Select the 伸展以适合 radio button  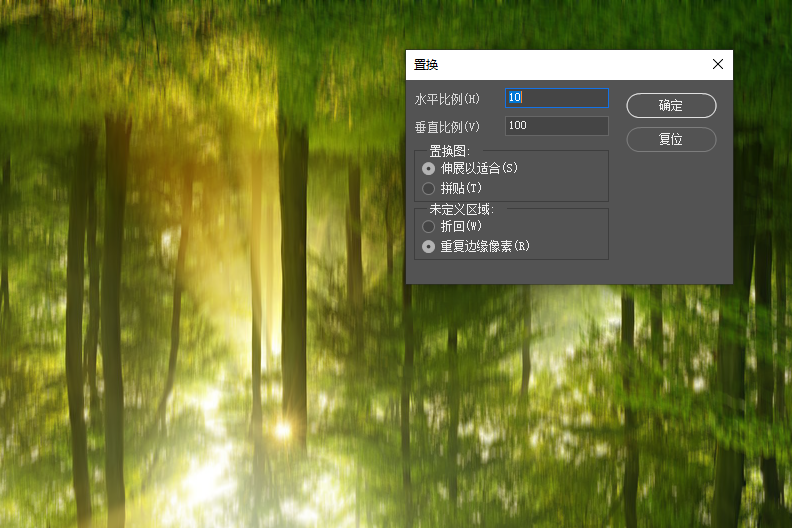pos(428,168)
